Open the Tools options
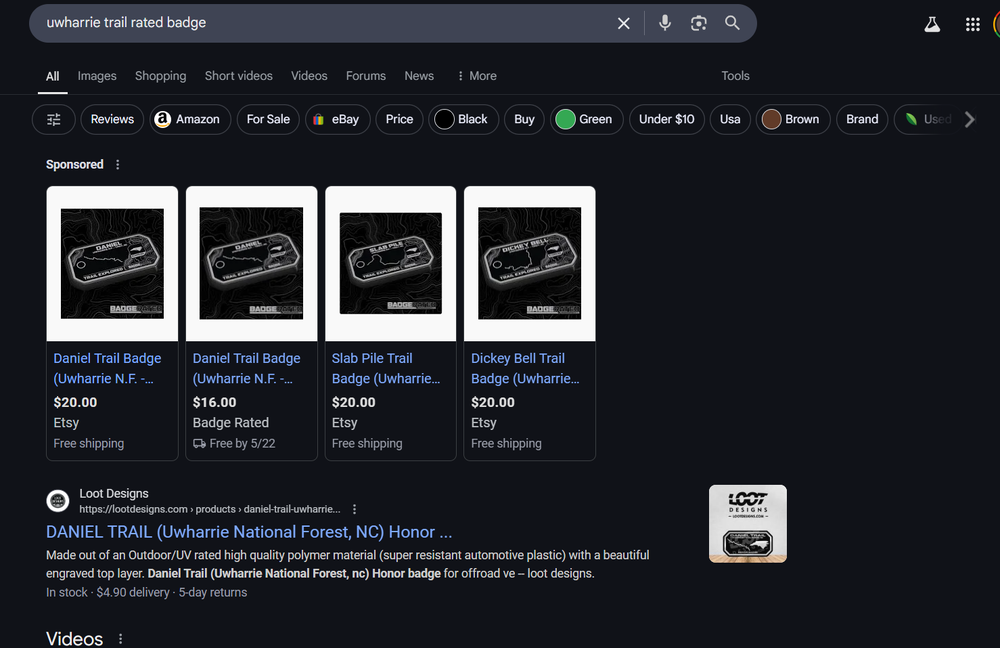Viewport: 1000px width, 648px height. point(735,76)
